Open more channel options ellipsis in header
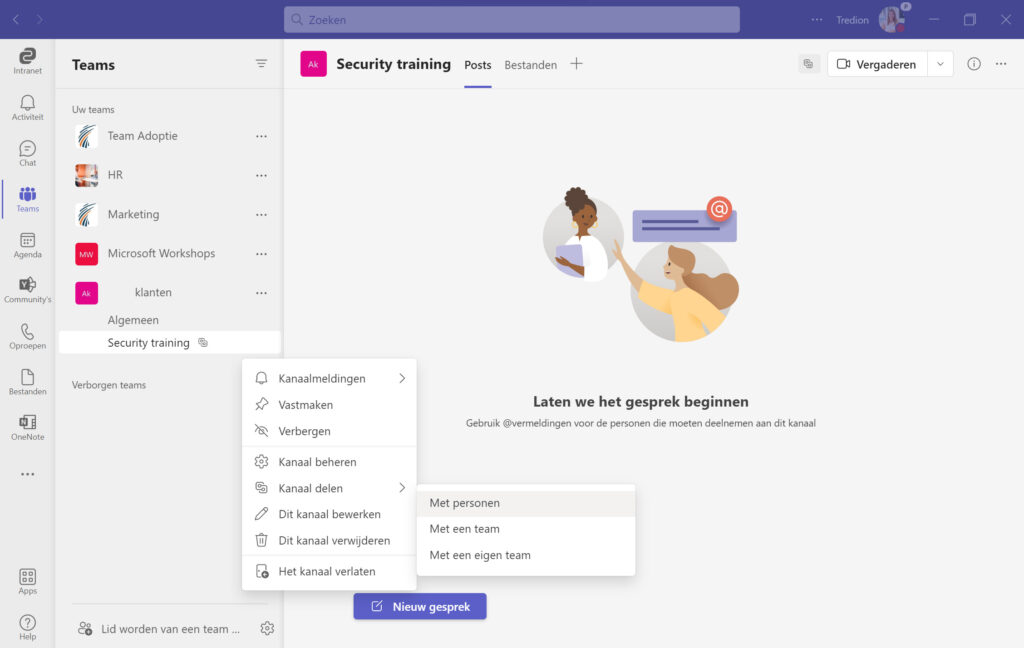This screenshot has width=1024, height=648. click(1001, 64)
